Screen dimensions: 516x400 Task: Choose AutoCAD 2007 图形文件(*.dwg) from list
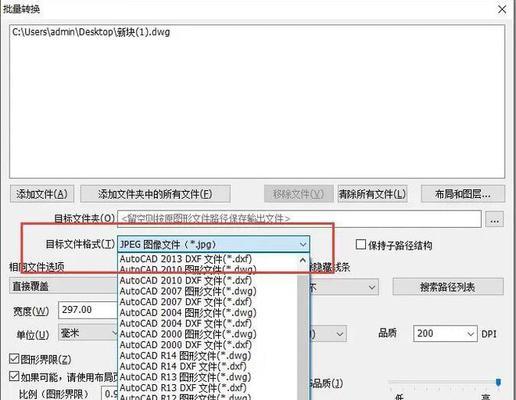(x=188, y=291)
